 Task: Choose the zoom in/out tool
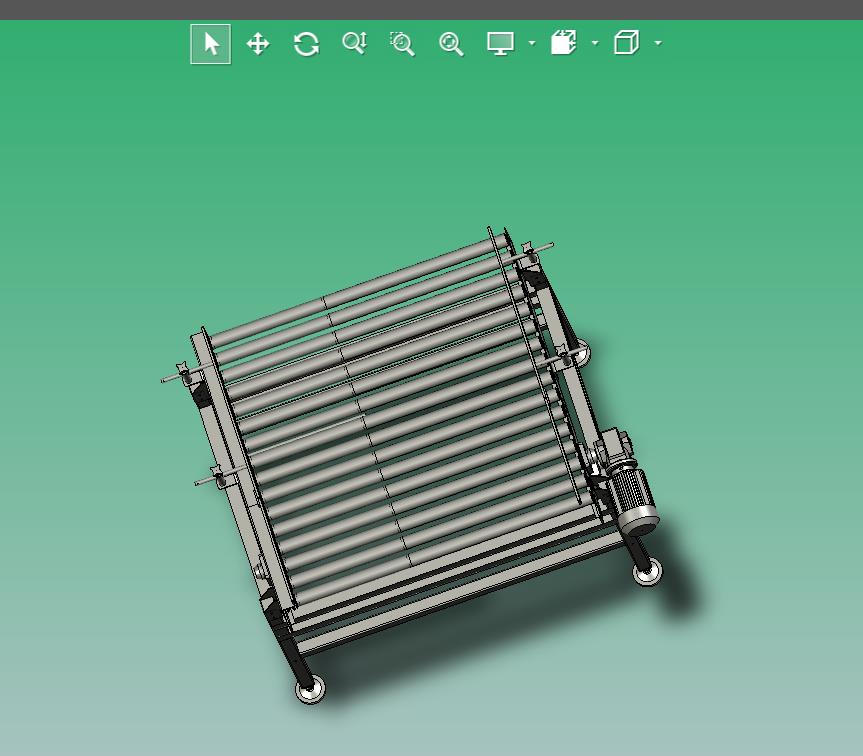tap(354, 43)
